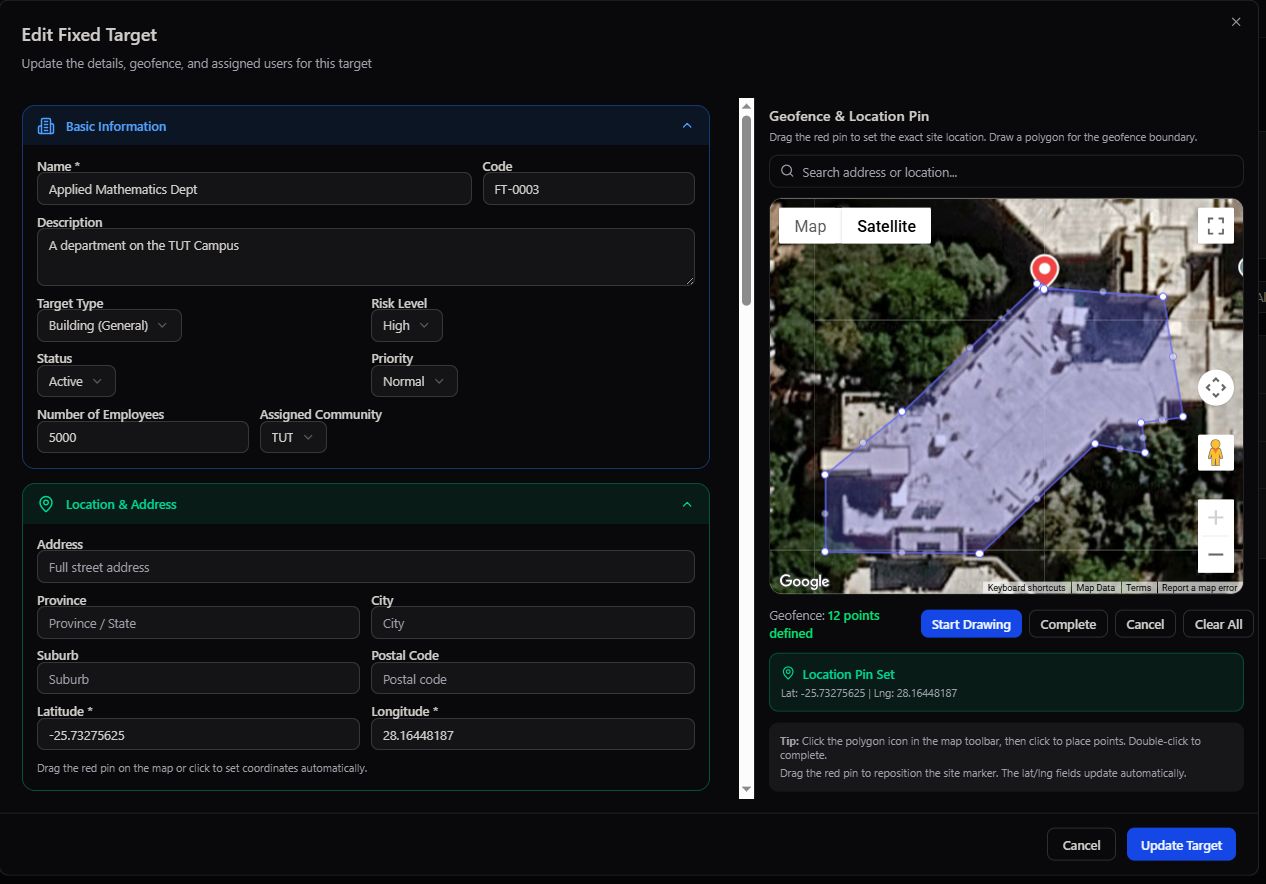Close the Edit Fixed Target dialog
1266x884 pixels.
click(x=1236, y=22)
